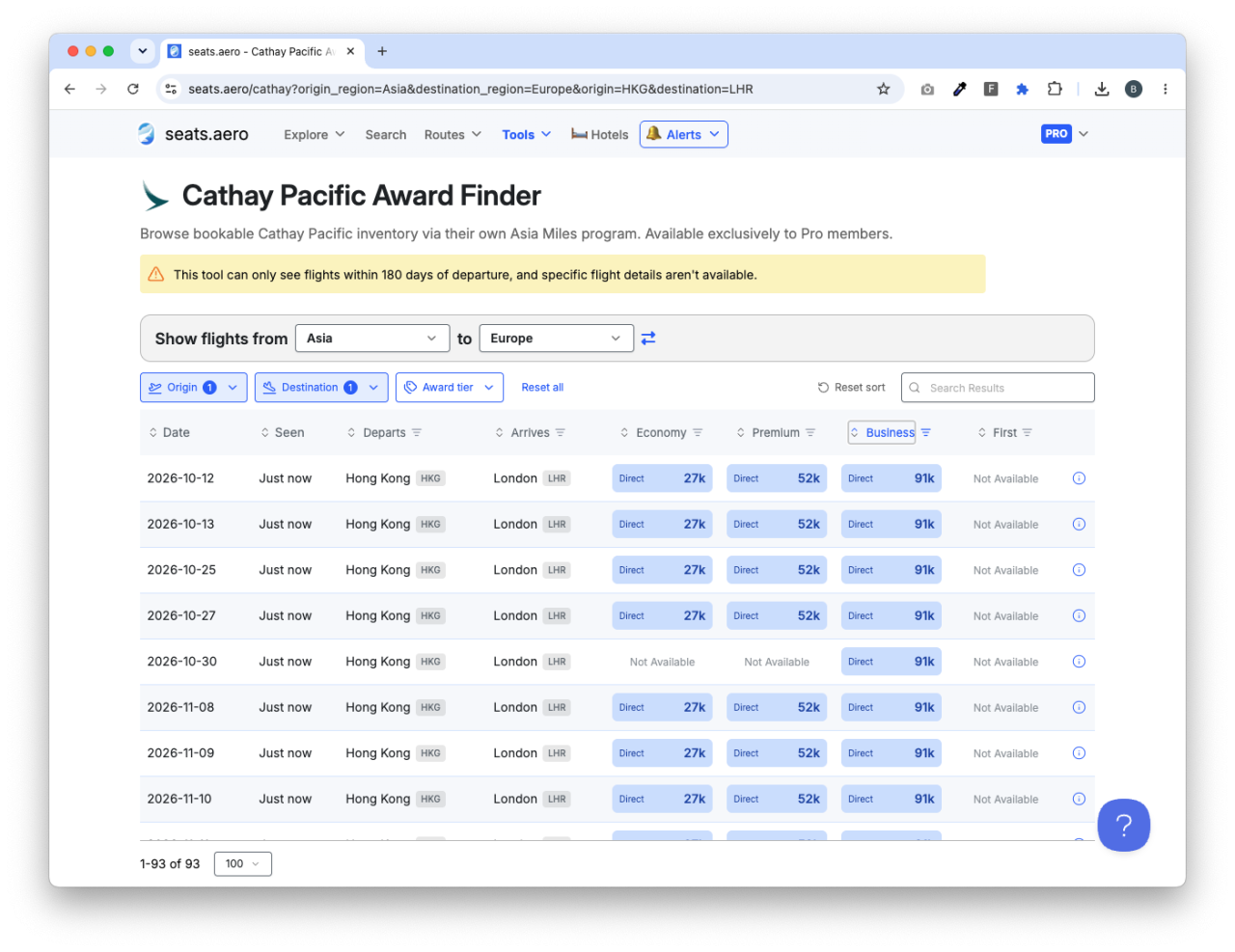Expand the Origin filter dropdown

click(x=193, y=388)
